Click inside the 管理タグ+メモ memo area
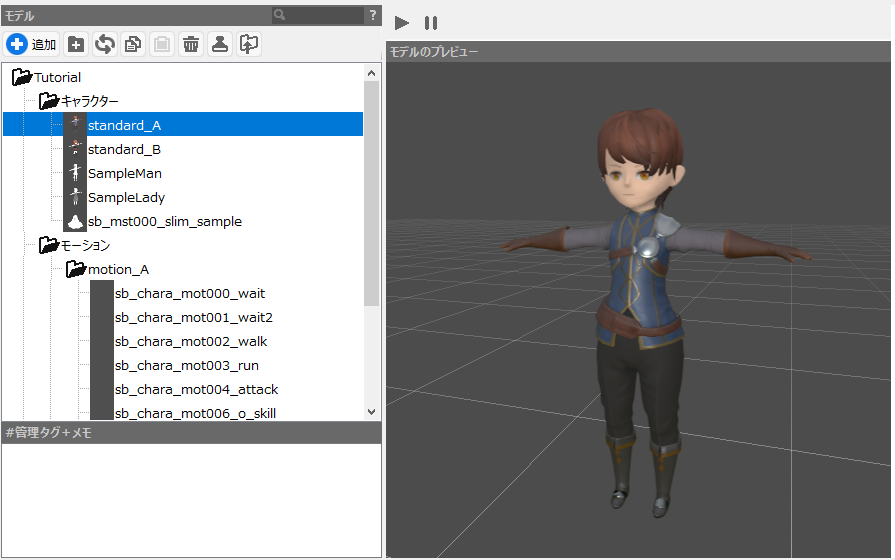Screen dimensions: 895x560 pyautogui.click(x=190, y=498)
